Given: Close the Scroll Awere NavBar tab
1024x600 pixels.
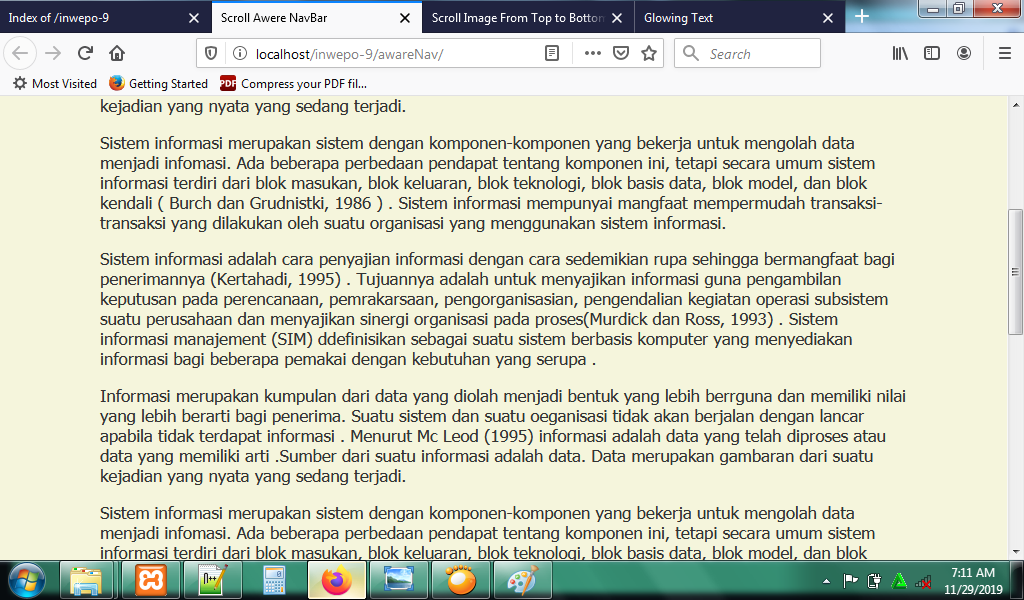Looking at the screenshot, I should 405,18.
